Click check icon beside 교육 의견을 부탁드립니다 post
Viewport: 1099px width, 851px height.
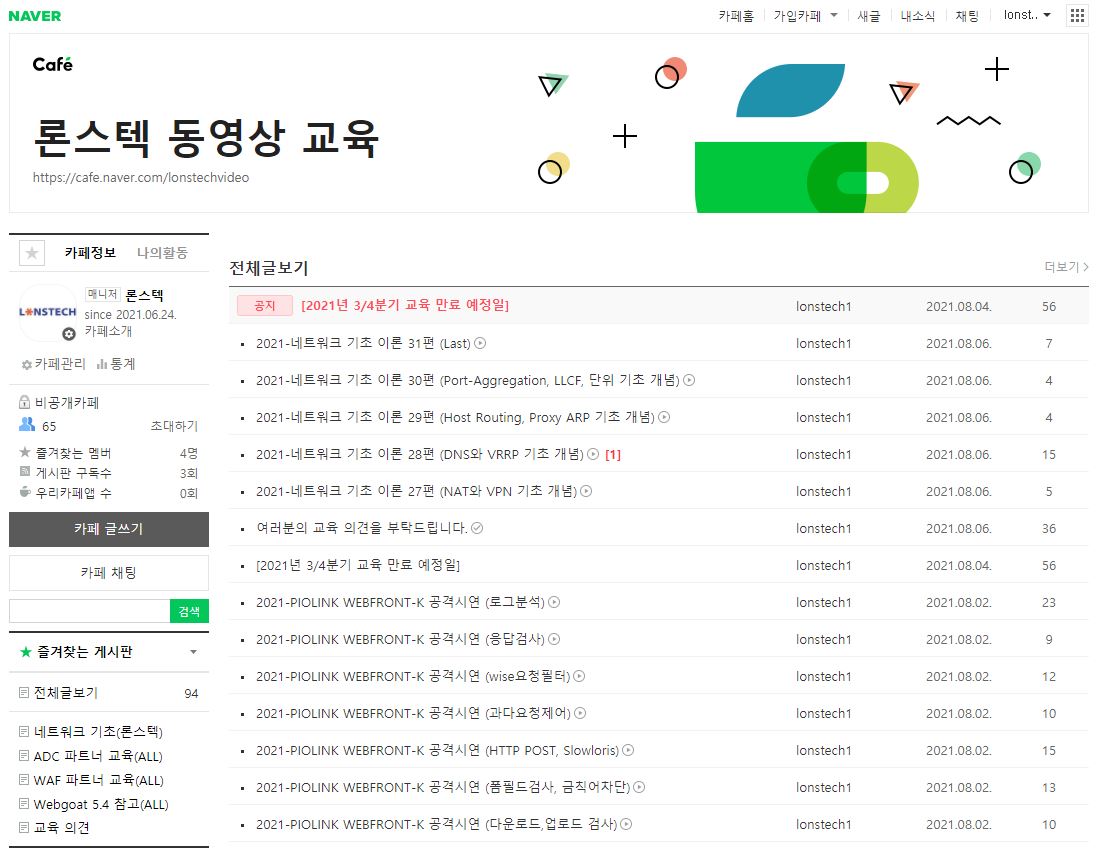click(x=477, y=528)
